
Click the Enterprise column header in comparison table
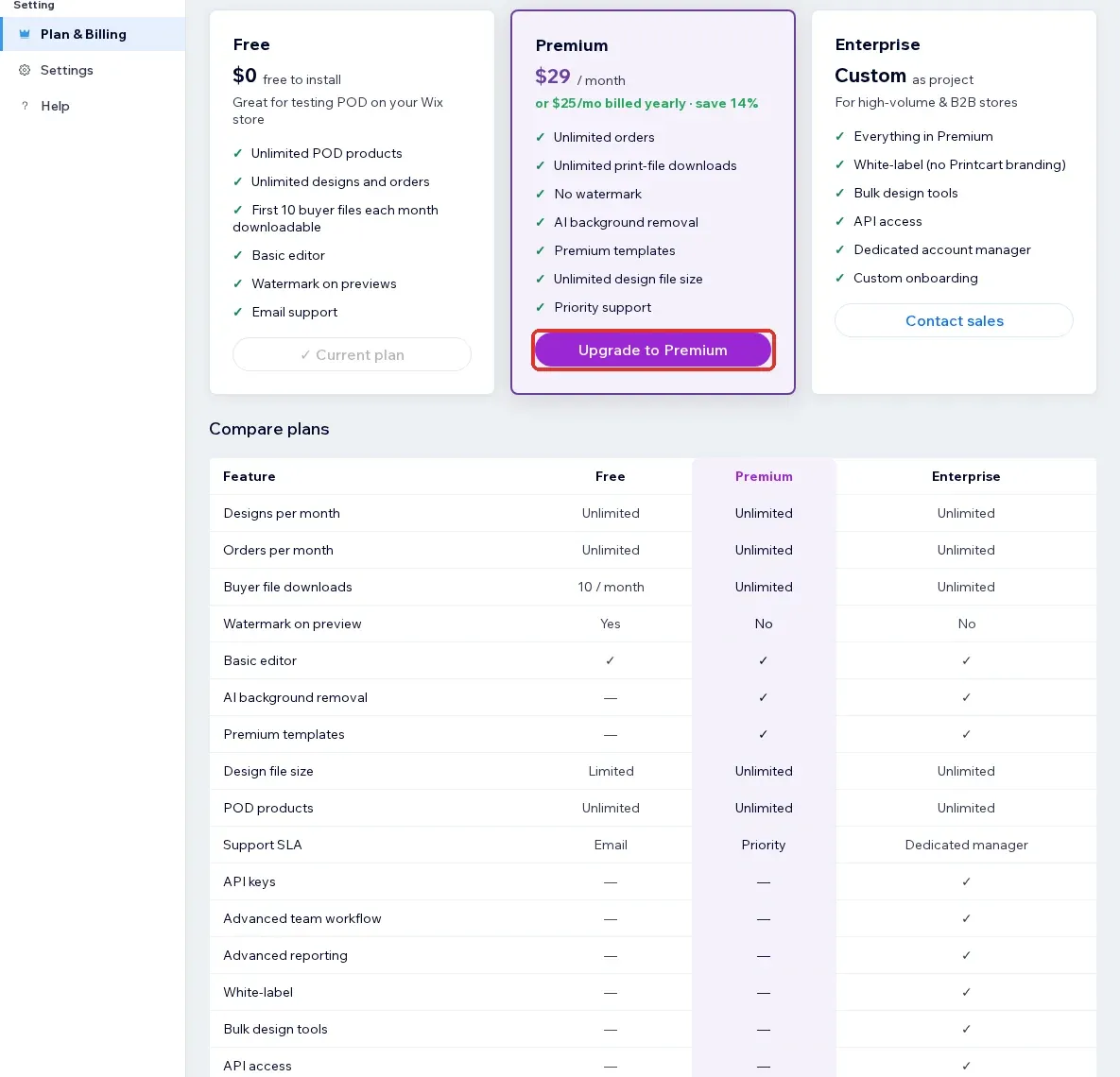point(966,476)
